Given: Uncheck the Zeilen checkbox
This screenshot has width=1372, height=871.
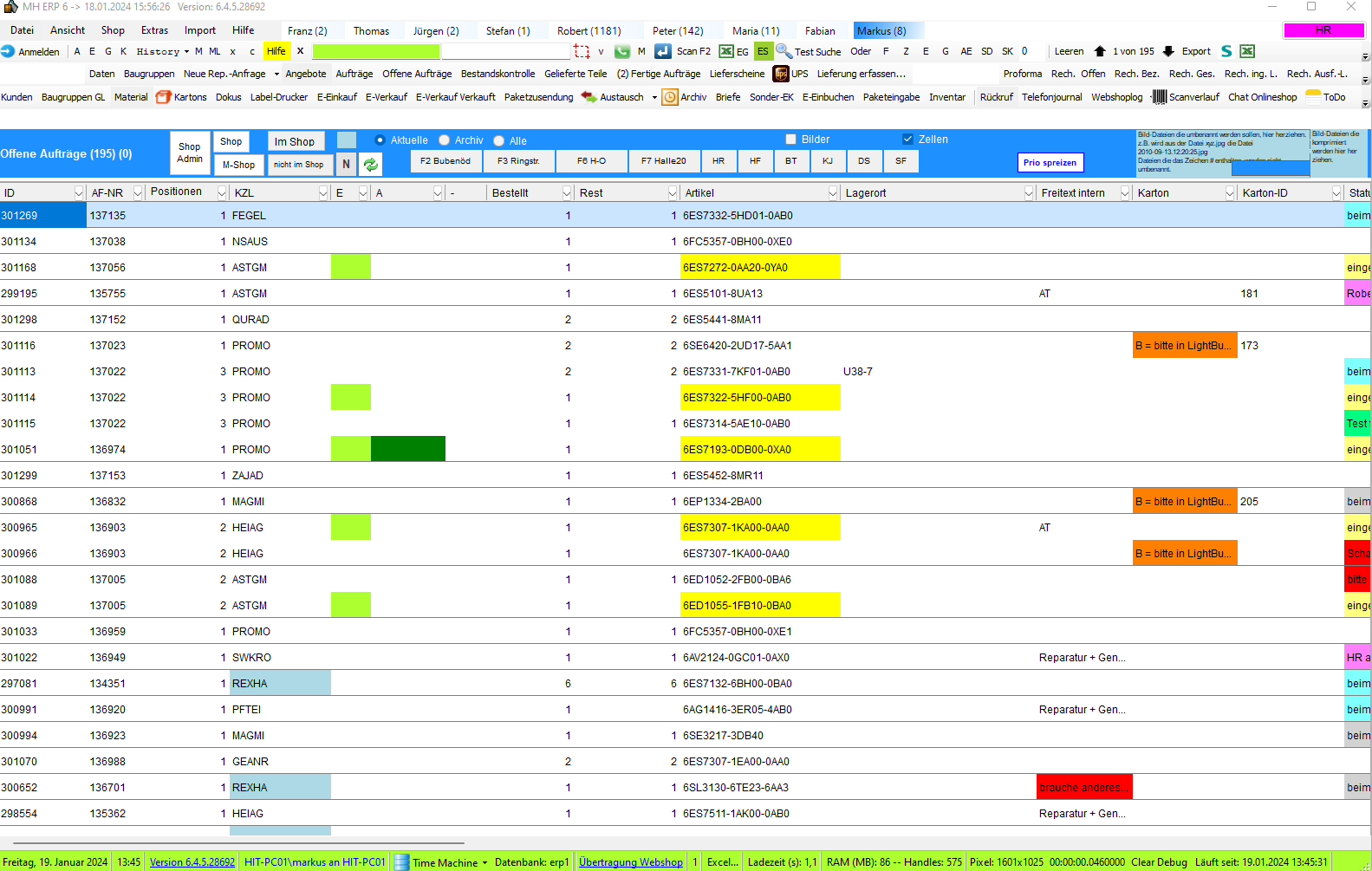Looking at the screenshot, I should [907, 140].
